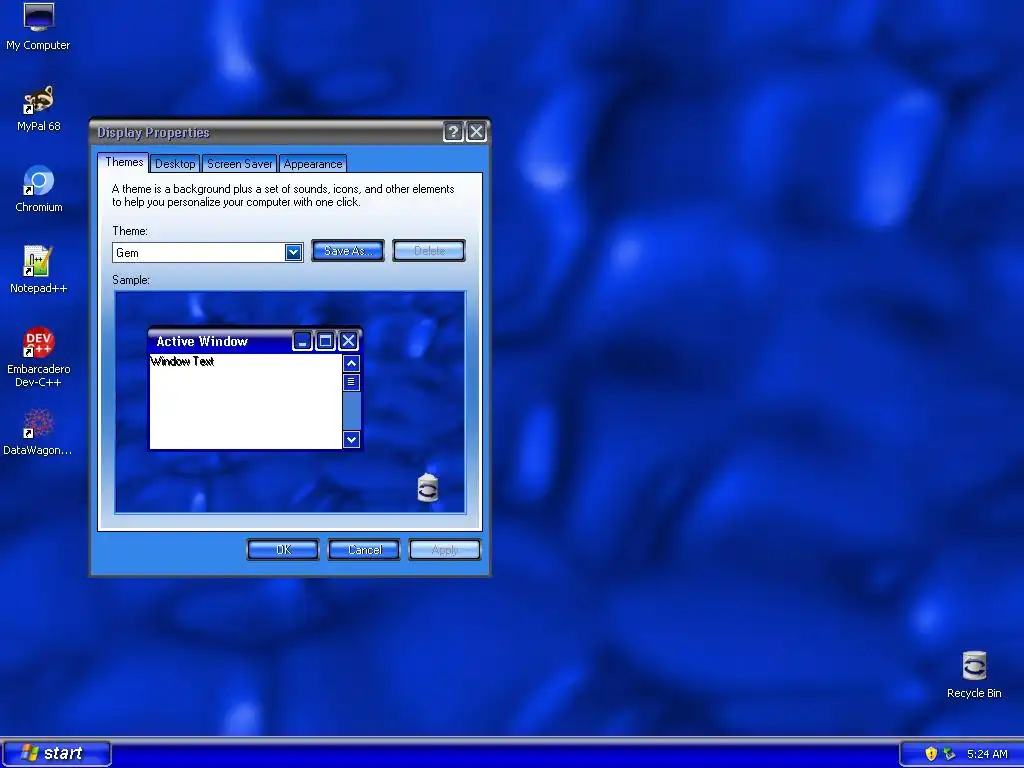Open the My Computer desktop icon

pos(38,27)
